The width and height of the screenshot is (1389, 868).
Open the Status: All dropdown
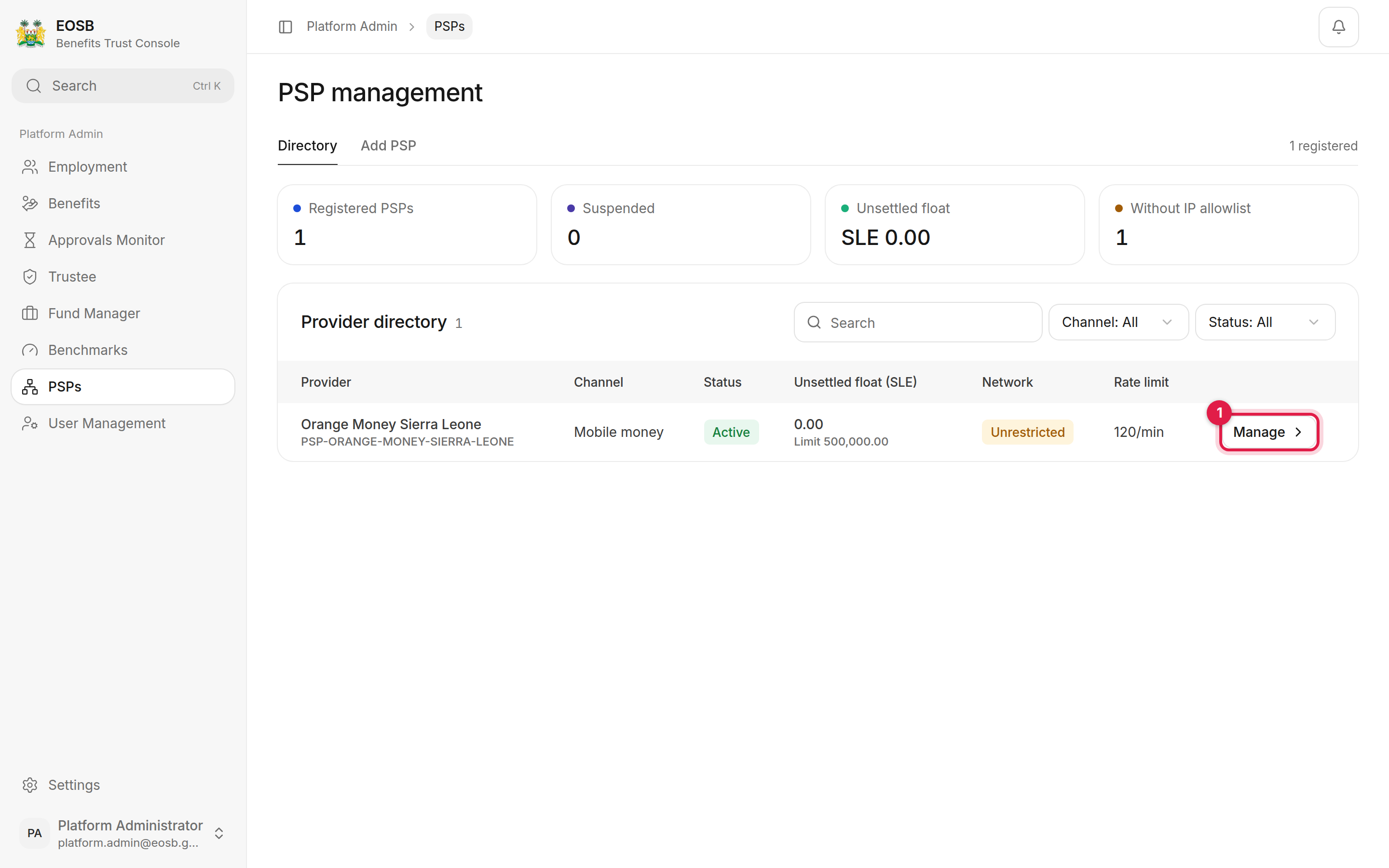coord(1265,322)
